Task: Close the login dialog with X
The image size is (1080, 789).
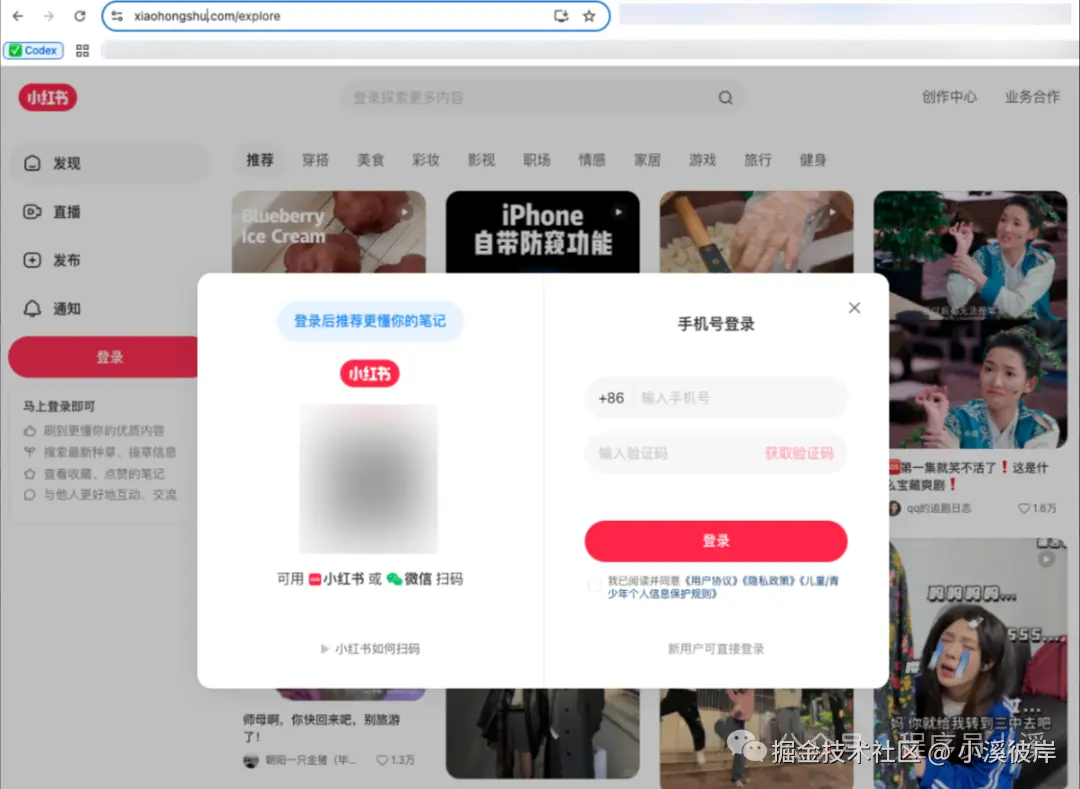Action: (854, 308)
